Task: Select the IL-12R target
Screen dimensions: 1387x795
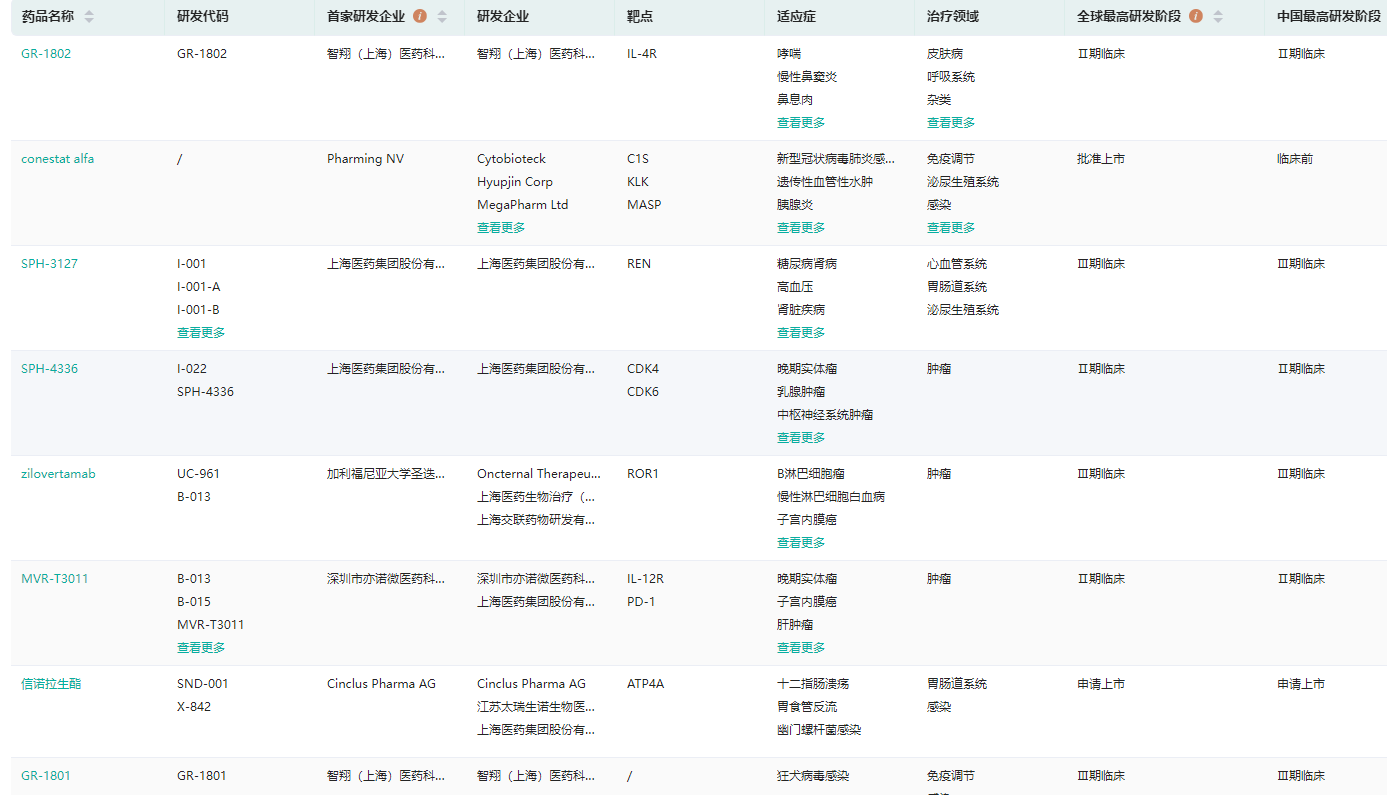Action: 645,579
